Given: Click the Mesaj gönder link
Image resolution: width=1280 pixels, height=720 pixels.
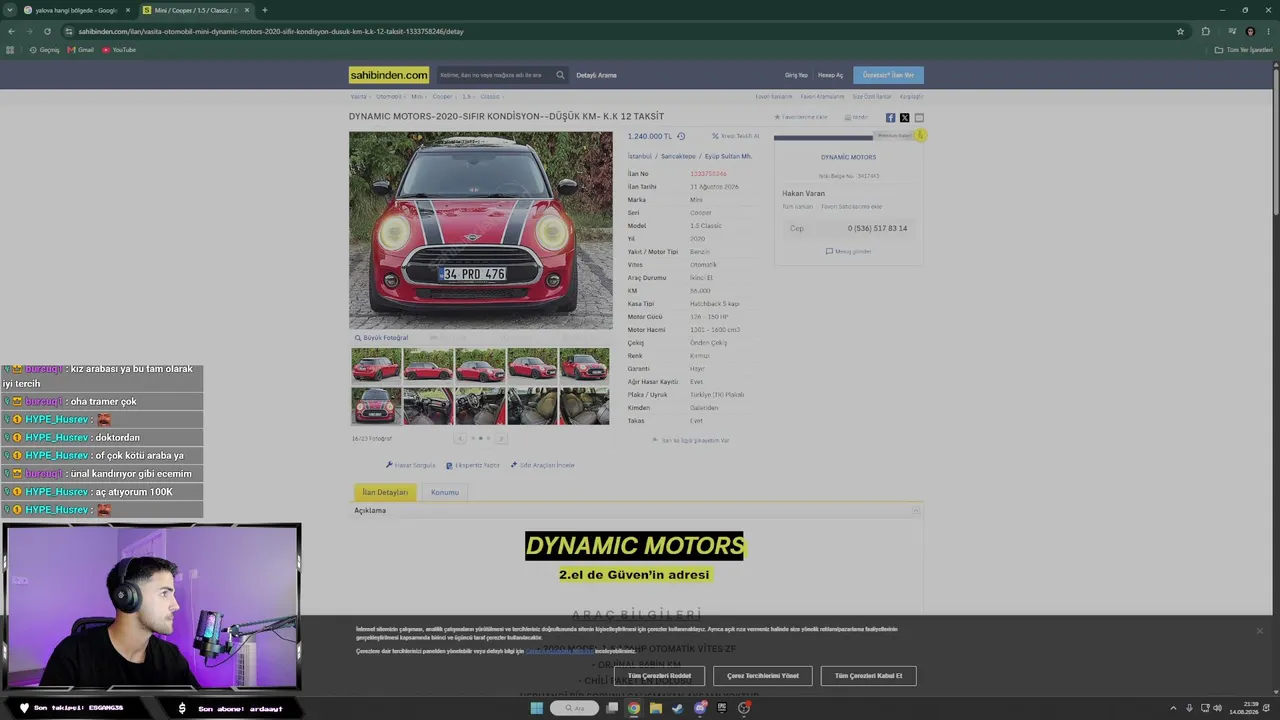Looking at the screenshot, I should point(848,251).
